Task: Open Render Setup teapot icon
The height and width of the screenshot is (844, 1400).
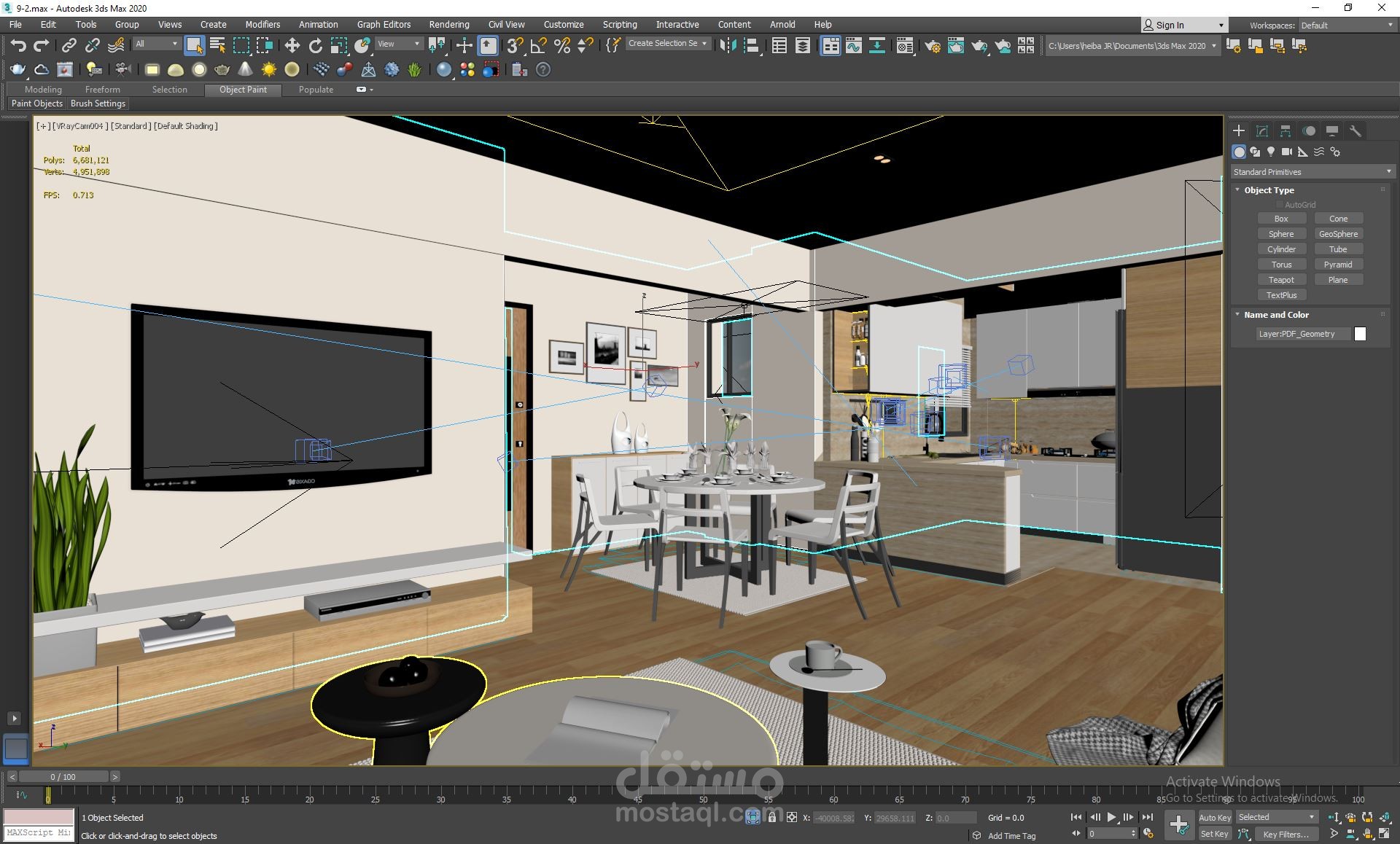Action: [932, 47]
